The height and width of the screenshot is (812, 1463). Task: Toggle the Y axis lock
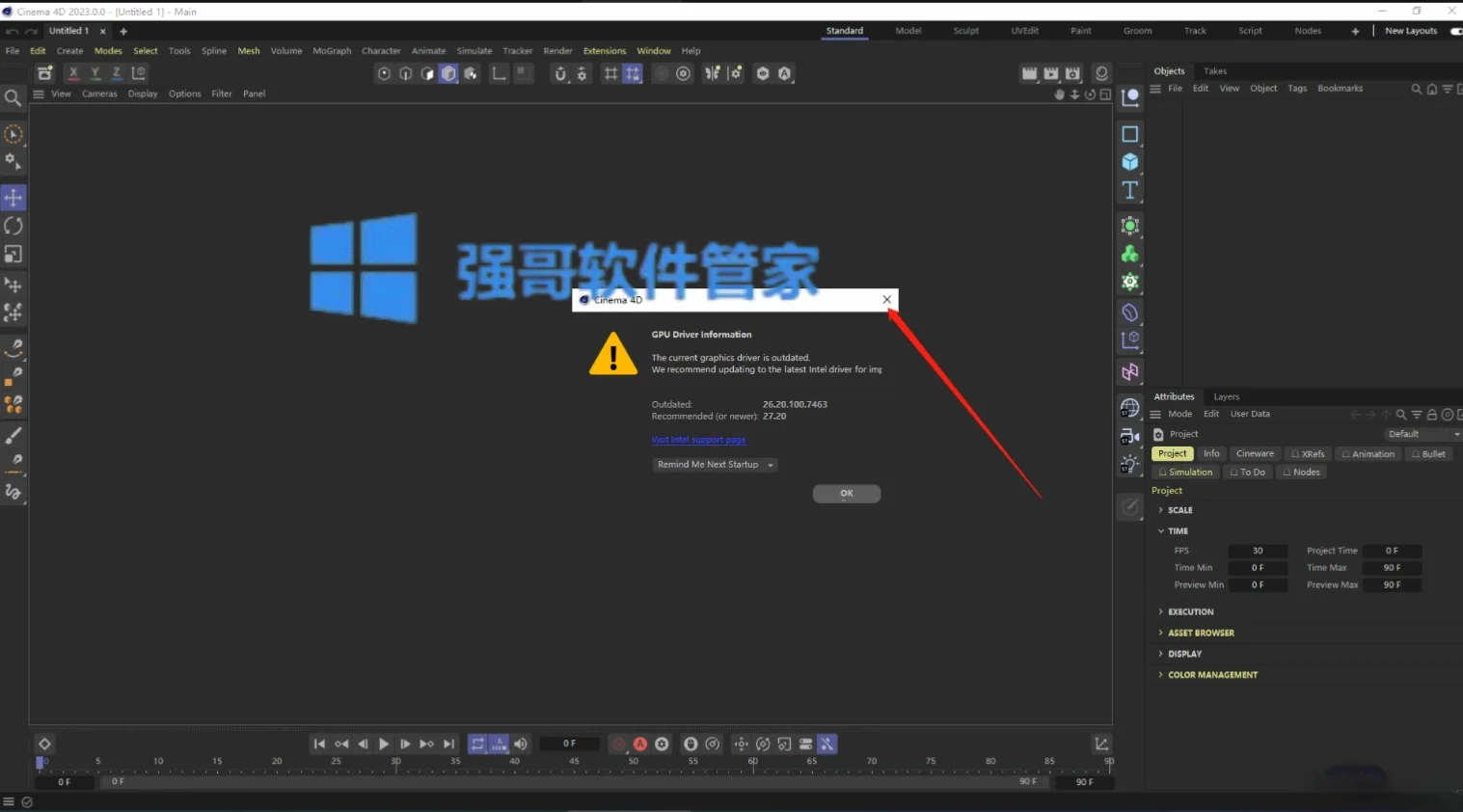95,73
